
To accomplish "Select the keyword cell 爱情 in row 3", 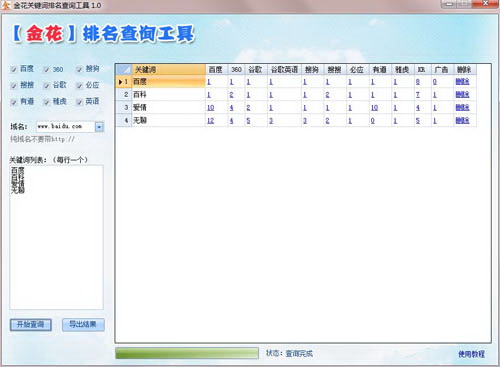I will (x=169, y=107).
